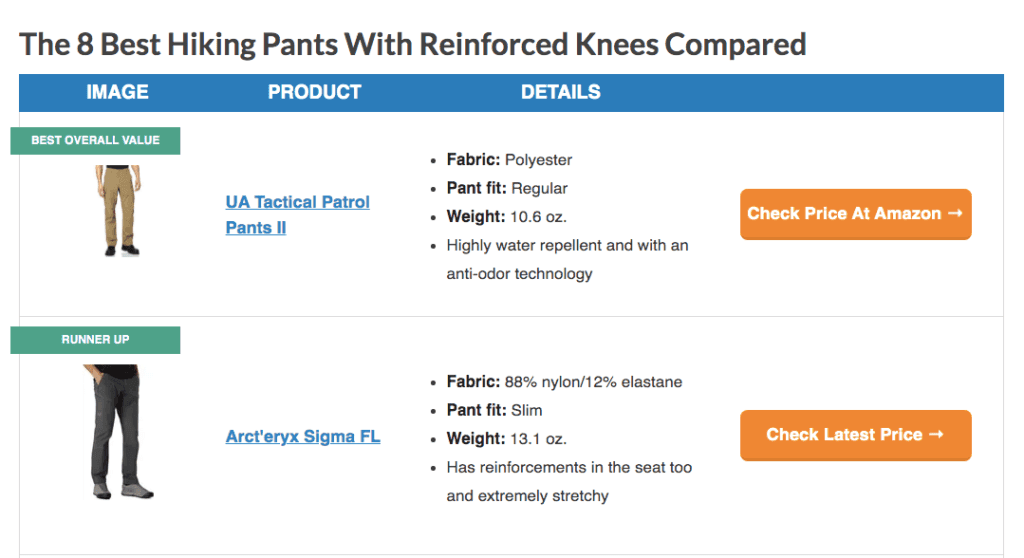Screen dimensions: 1024x558
Task: Click the IMAGE column header
Action: [117, 92]
